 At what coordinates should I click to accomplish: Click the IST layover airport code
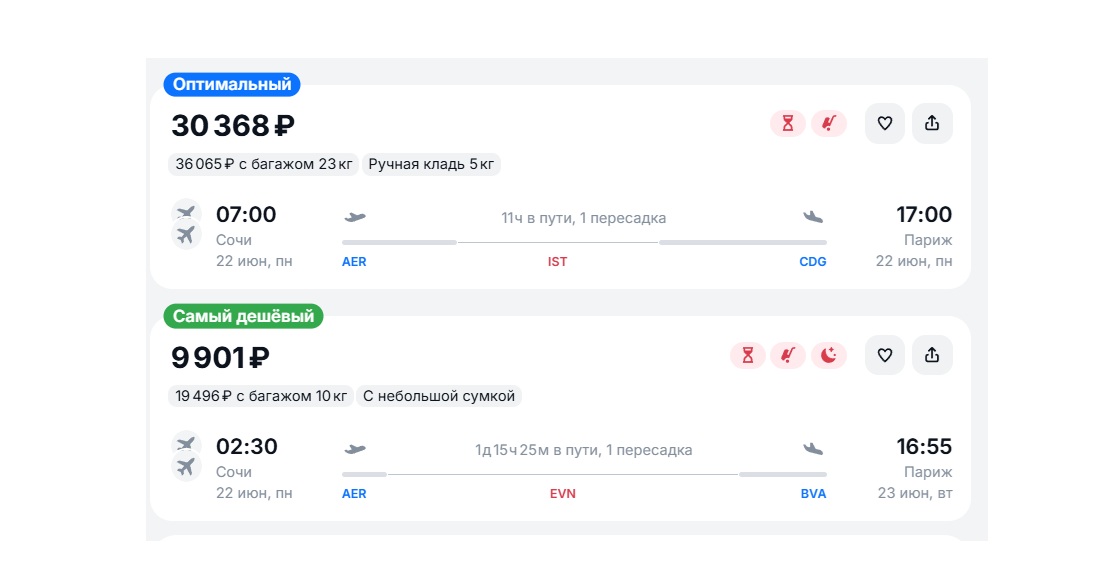point(557,262)
